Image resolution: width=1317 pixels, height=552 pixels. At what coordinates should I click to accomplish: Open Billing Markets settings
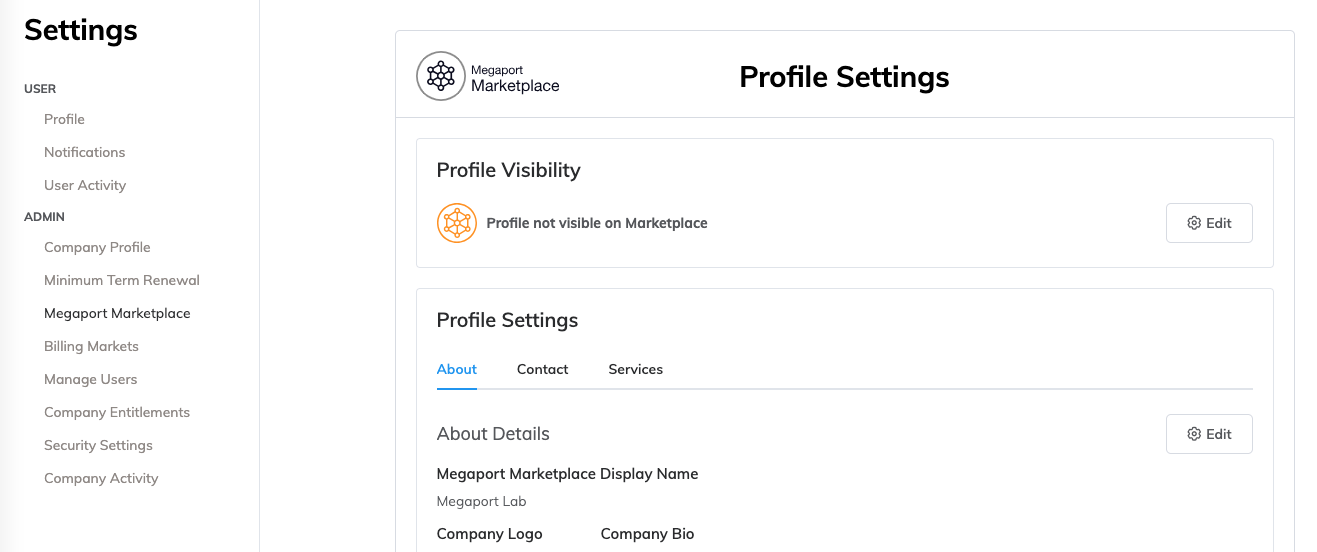click(91, 346)
